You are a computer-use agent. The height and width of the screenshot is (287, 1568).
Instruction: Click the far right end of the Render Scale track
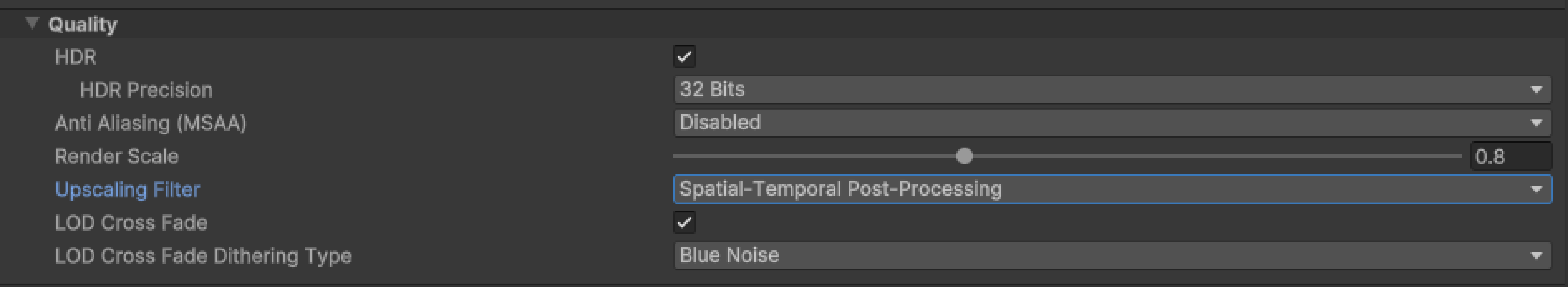click(x=1459, y=157)
